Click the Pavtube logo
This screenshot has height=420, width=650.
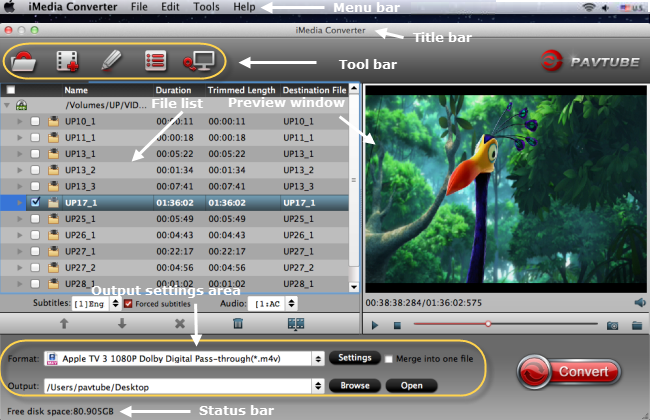pos(590,61)
